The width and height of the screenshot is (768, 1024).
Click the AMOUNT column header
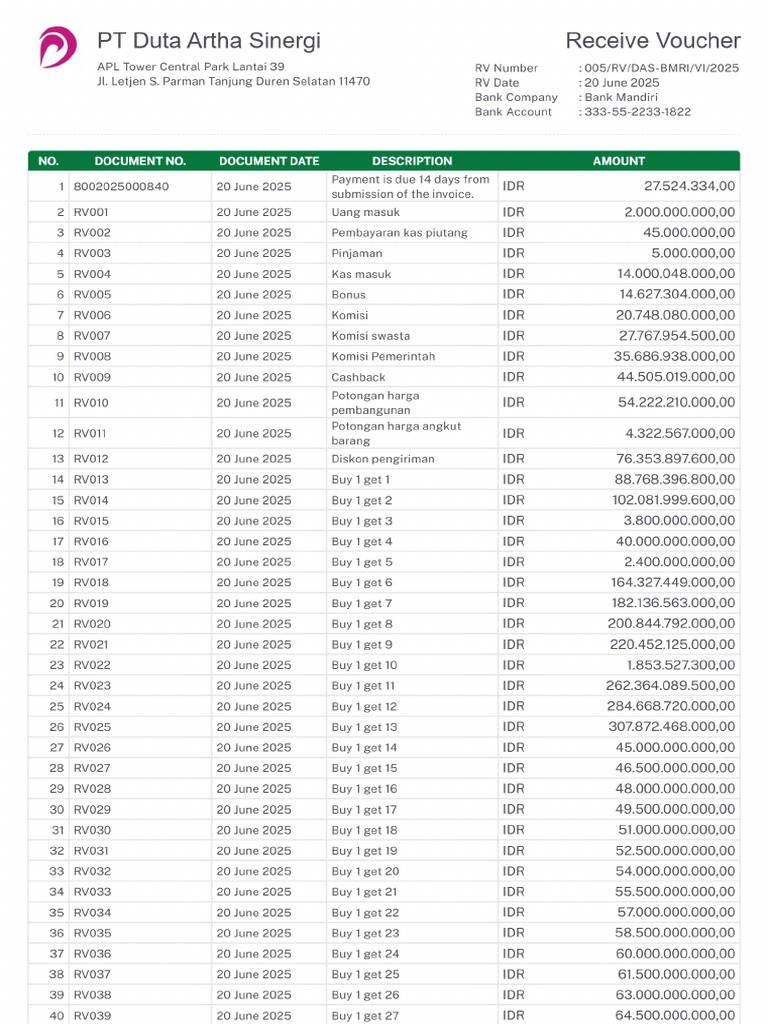click(x=619, y=161)
